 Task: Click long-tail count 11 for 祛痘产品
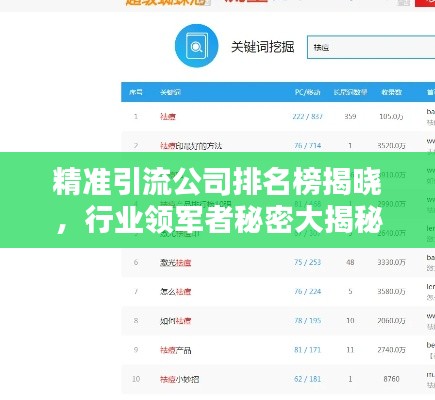click(350, 350)
